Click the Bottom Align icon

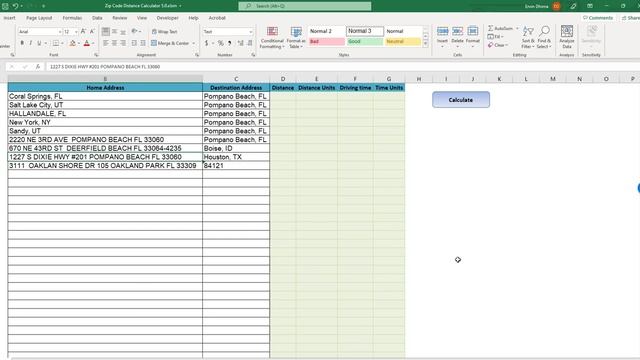pyautogui.click(x=123, y=31)
